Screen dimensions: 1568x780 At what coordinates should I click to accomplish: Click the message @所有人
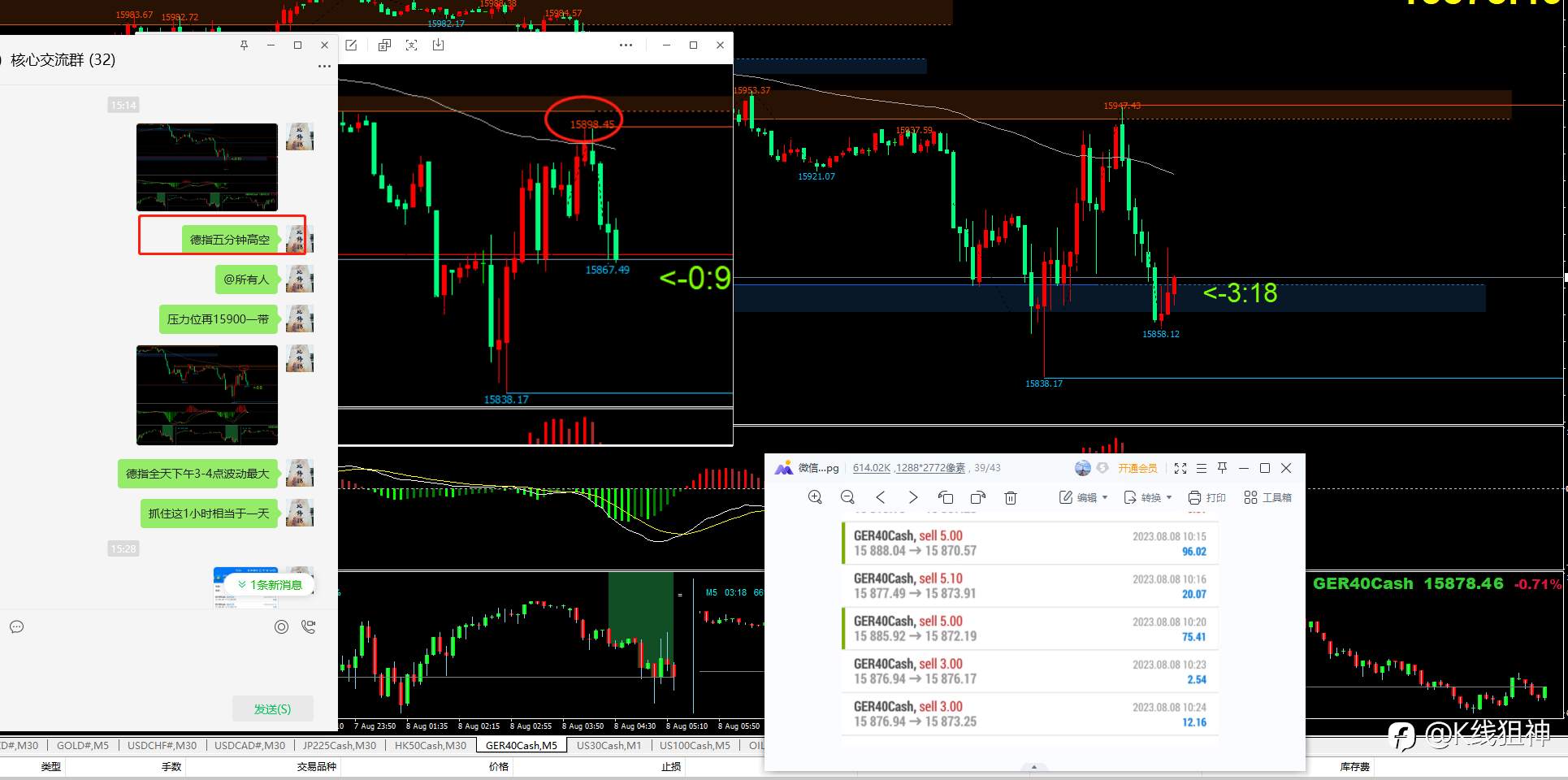pos(246,279)
